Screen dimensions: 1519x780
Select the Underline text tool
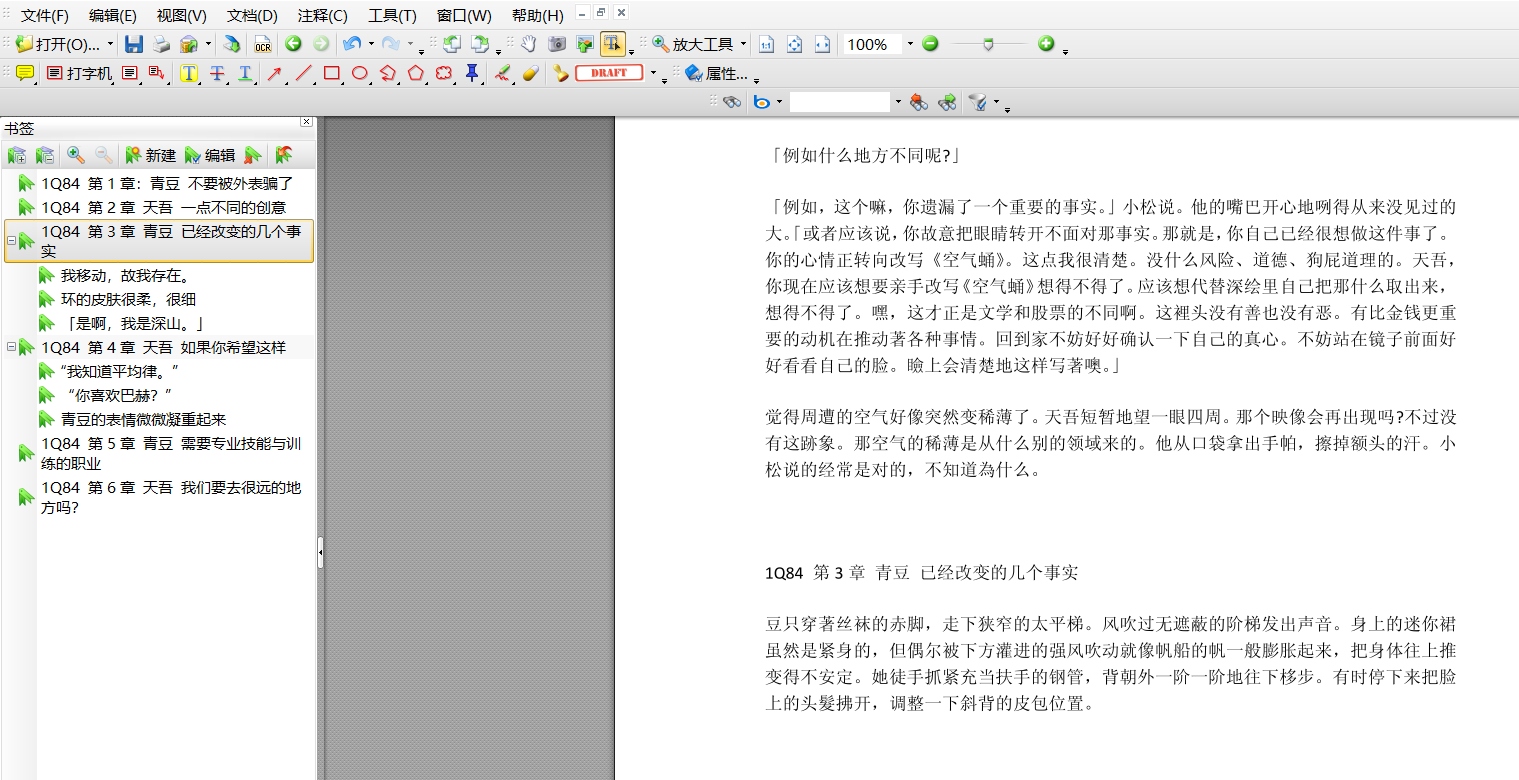[x=245, y=73]
